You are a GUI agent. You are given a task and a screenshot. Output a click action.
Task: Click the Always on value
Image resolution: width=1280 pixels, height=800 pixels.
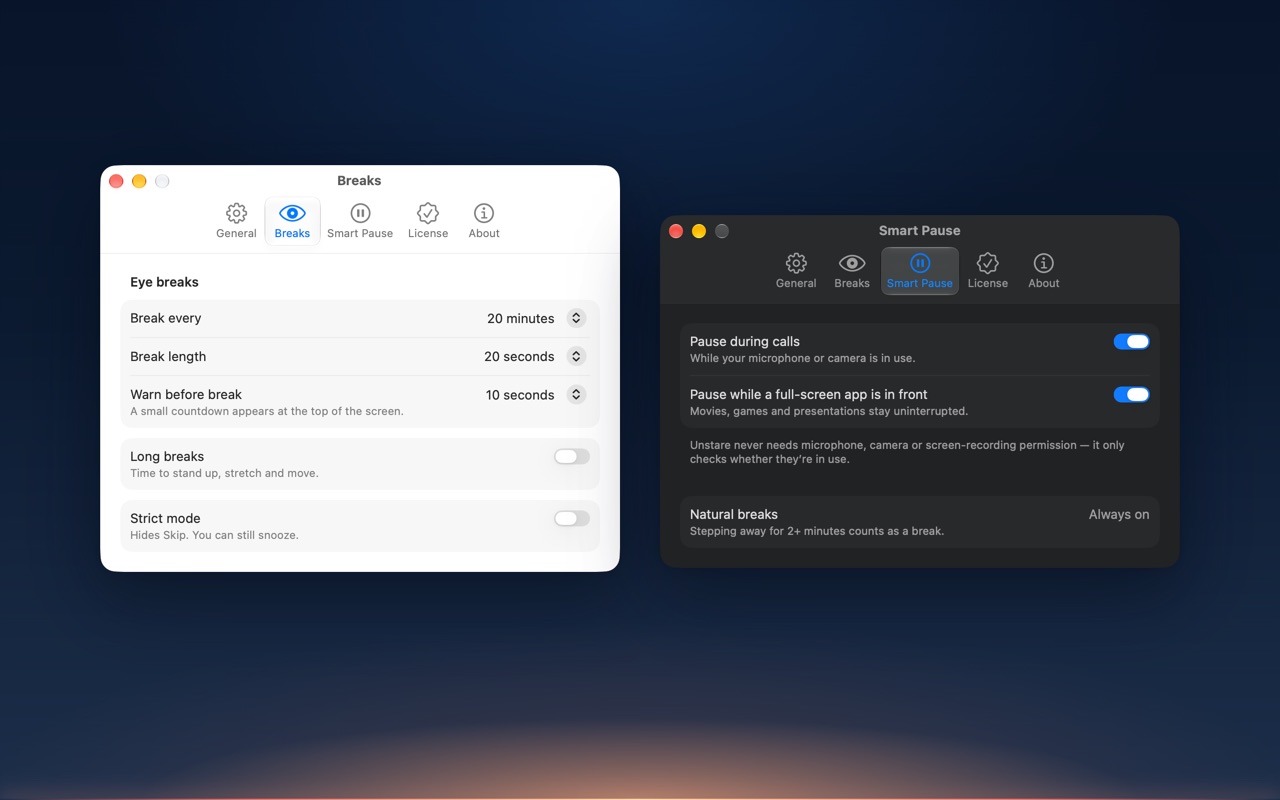(x=1119, y=514)
